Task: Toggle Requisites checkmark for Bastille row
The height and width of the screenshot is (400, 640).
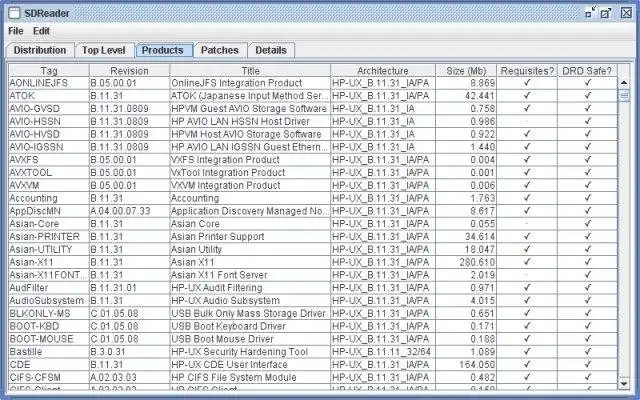Action: 527,351
